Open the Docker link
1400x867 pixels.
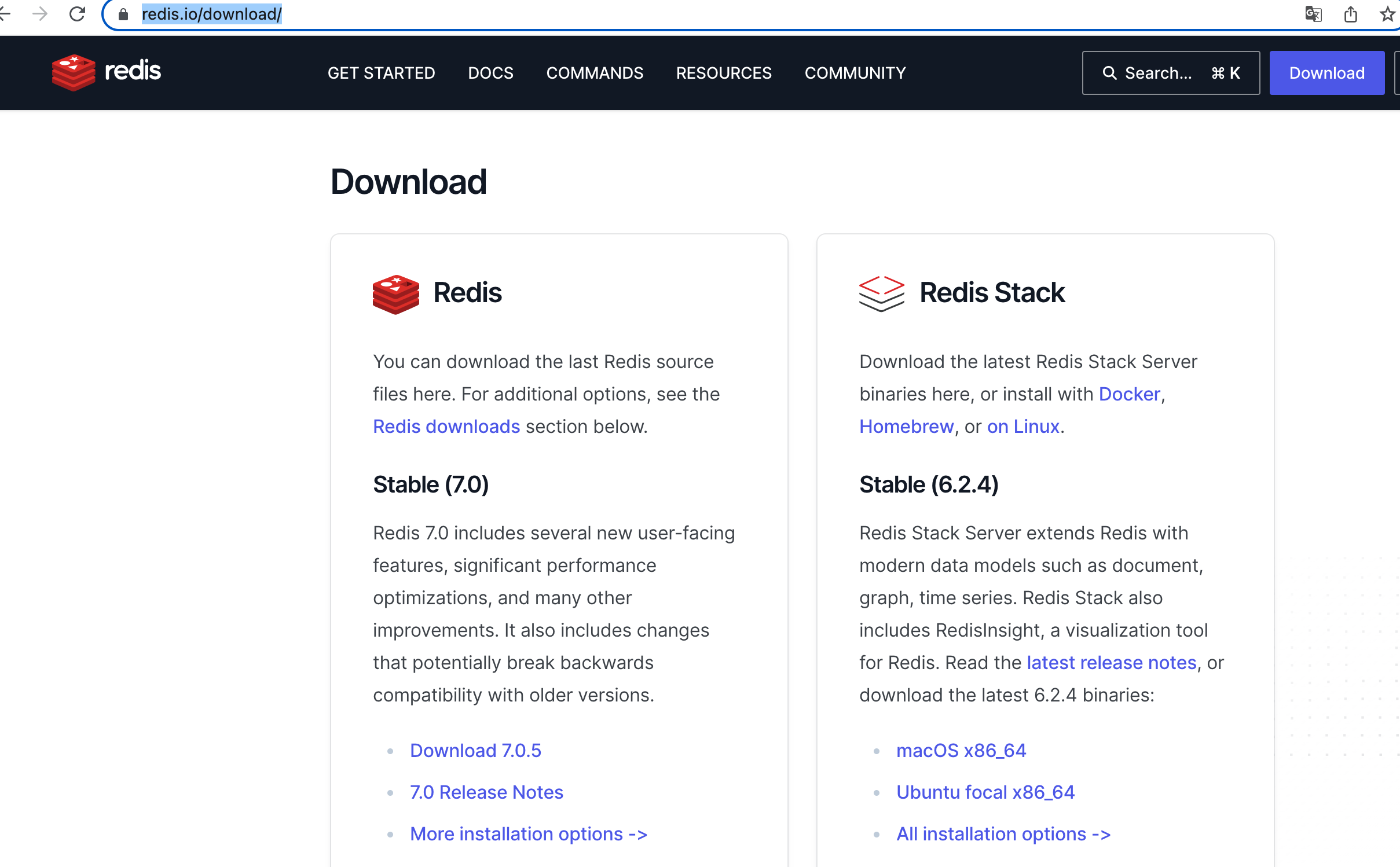1130,394
